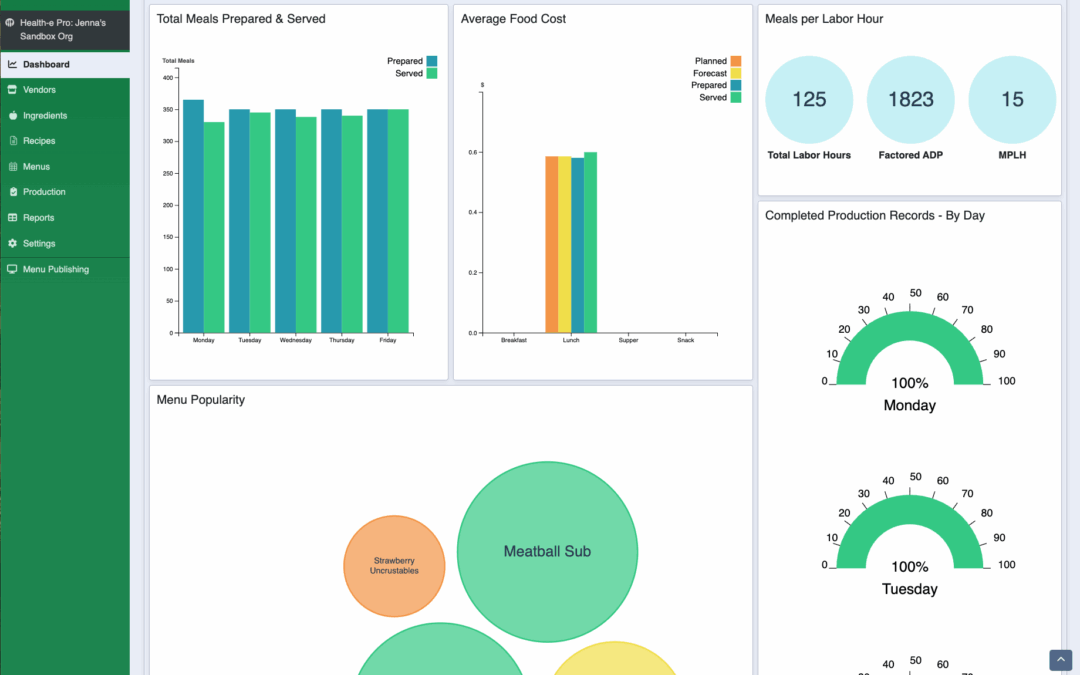The height and width of the screenshot is (675, 1080).
Task: Select the Strawberry Uncrustables bubble
Action: [394, 566]
